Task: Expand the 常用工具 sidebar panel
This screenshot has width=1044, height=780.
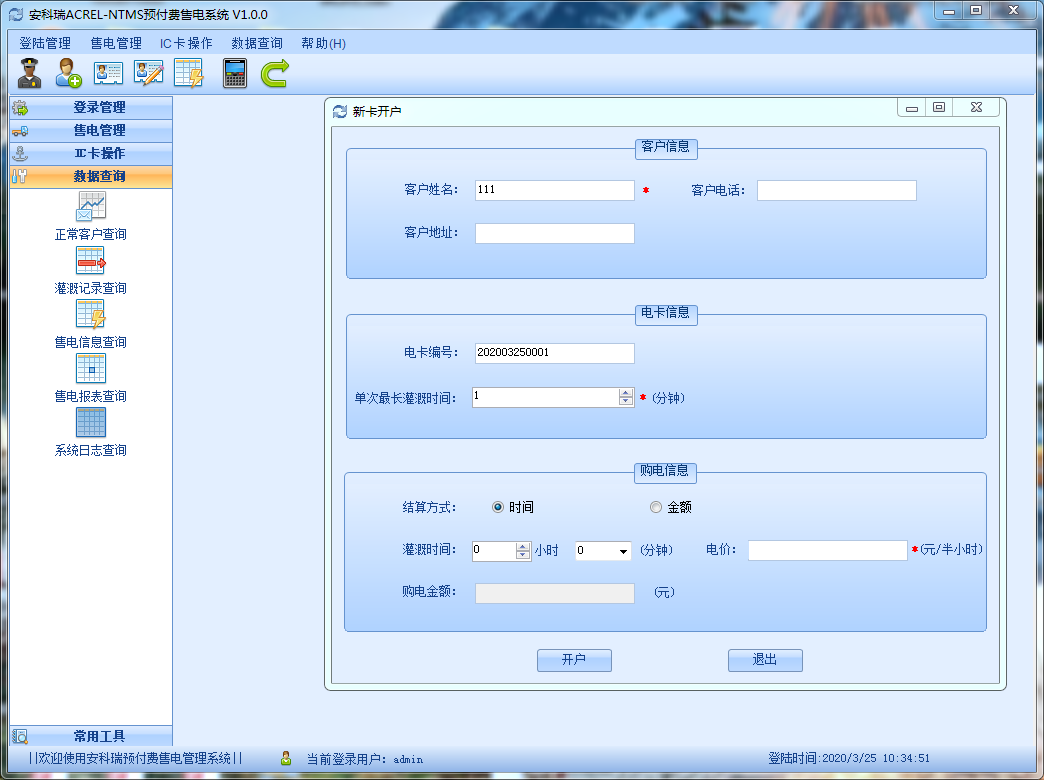Action: [x=91, y=737]
